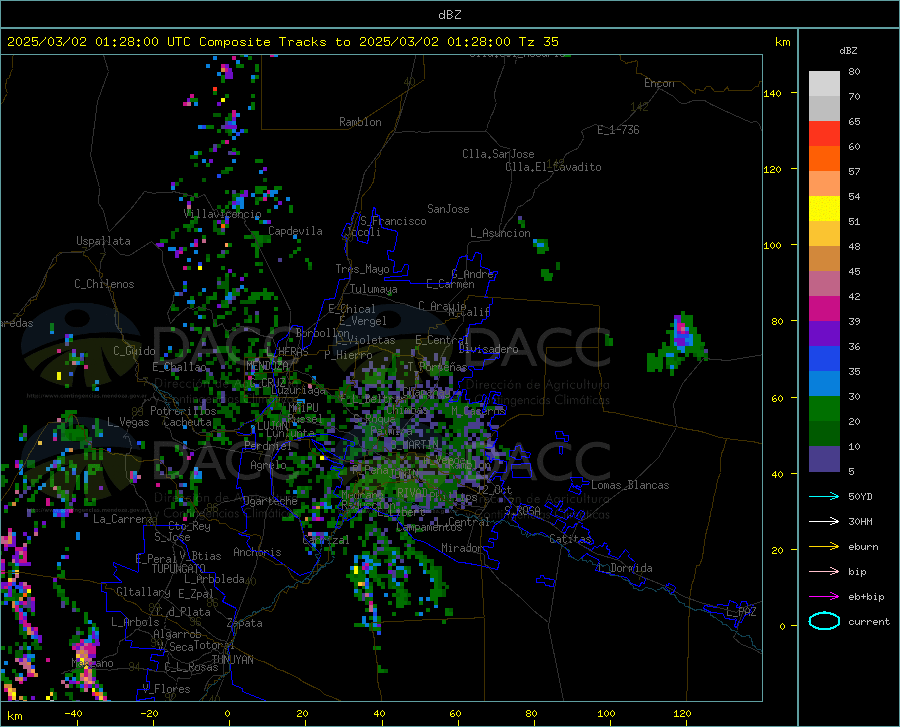Click the 'Zapata' map label

point(245,623)
